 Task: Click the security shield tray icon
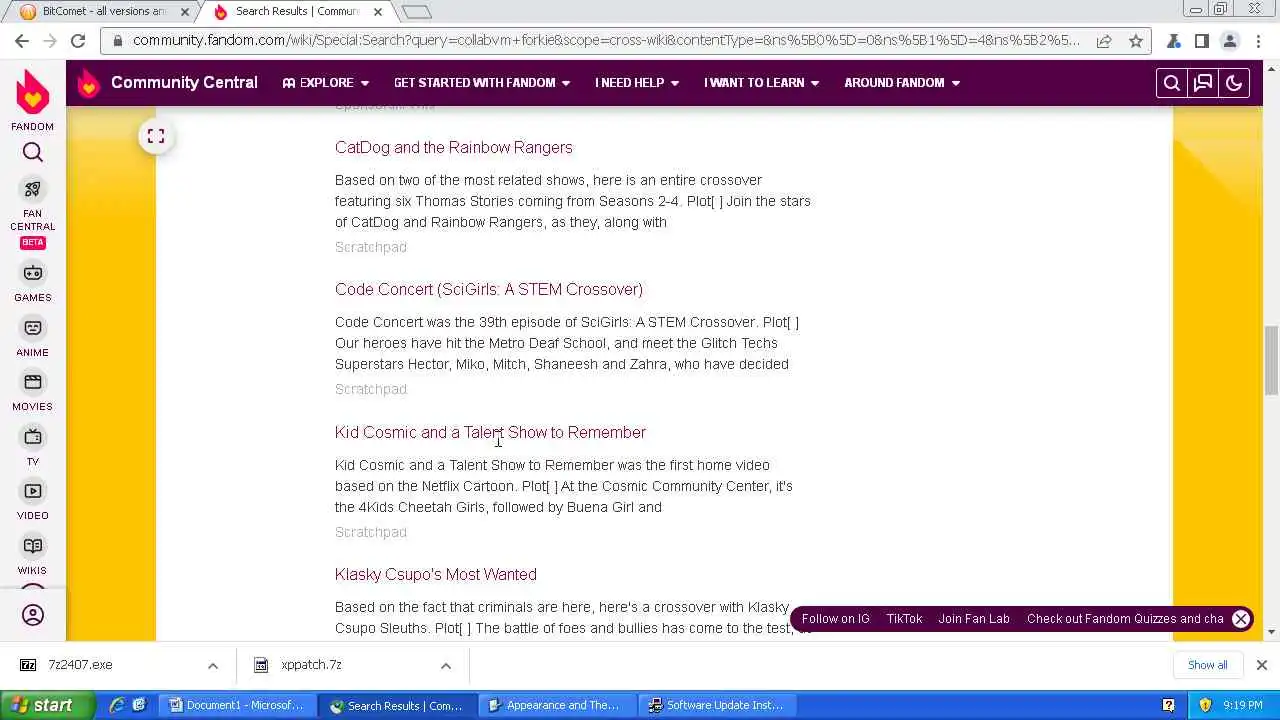tap(1205, 705)
